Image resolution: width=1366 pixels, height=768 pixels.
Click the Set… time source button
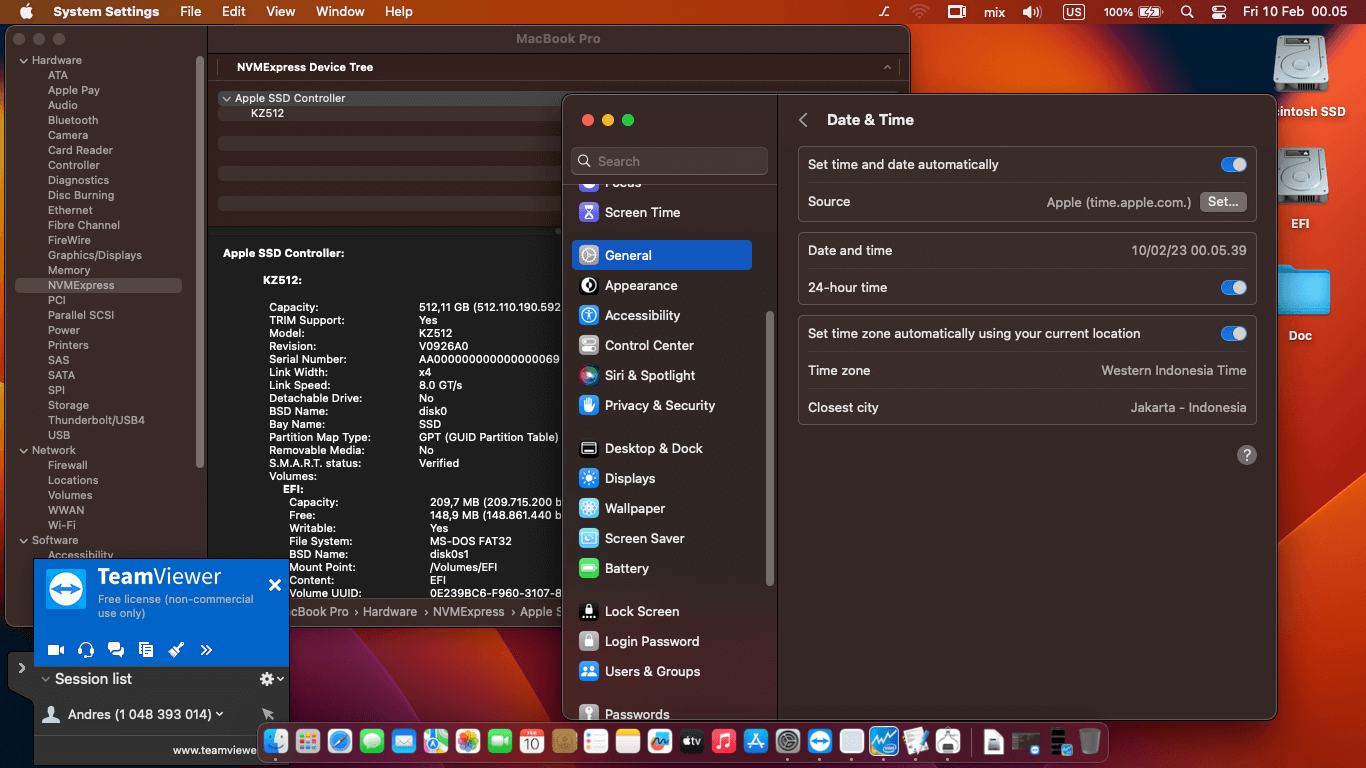[x=1223, y=201]
